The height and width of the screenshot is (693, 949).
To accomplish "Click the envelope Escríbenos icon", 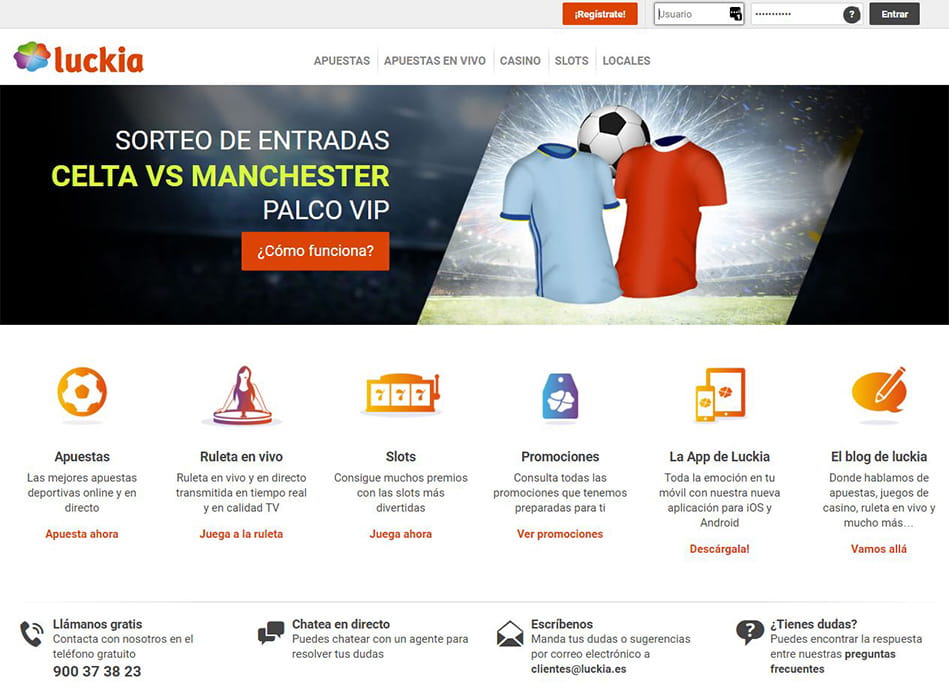I will pyautogui.click(x=510, y=634).
